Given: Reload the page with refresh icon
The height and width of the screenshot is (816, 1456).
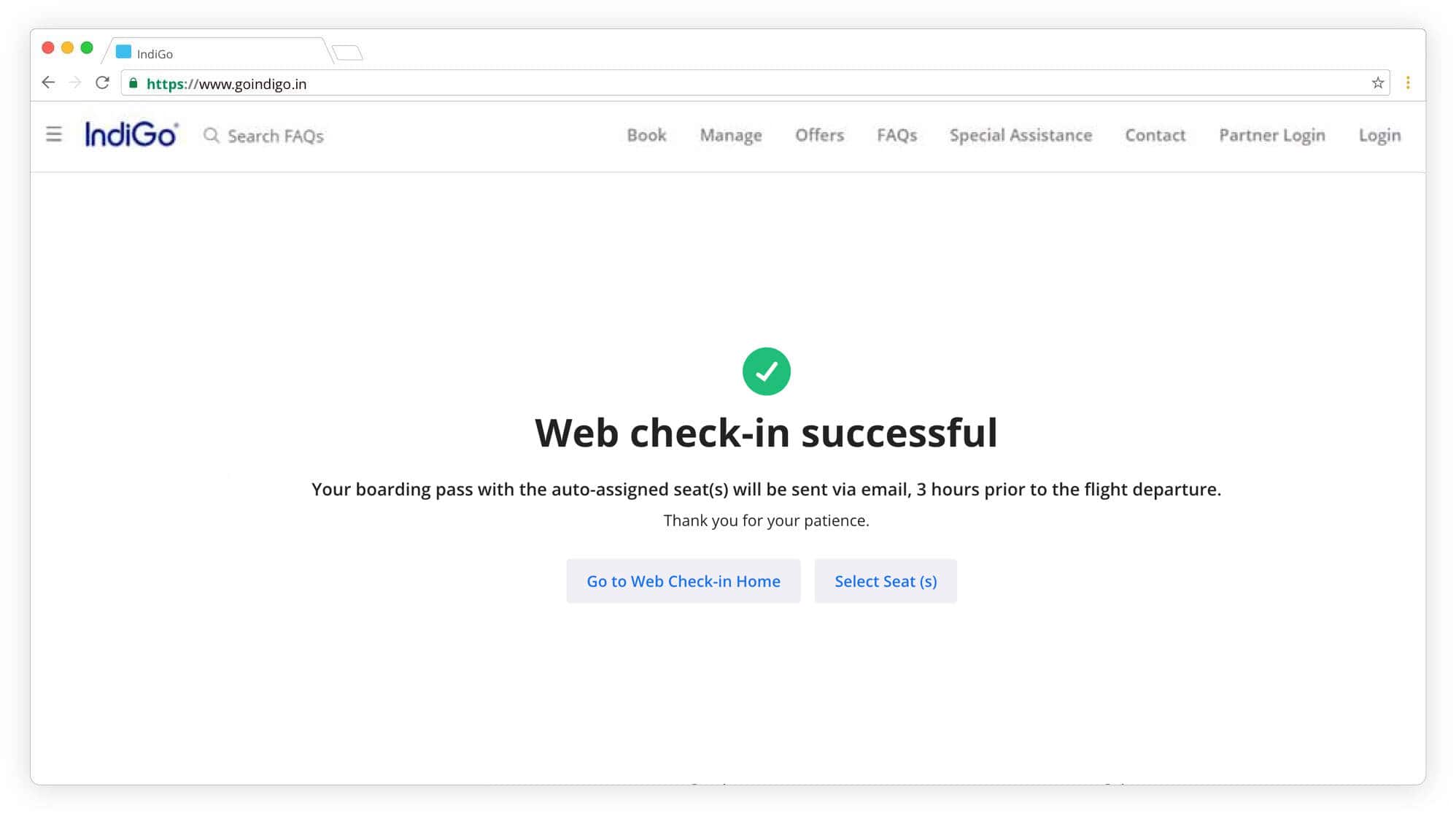Looking at the screenshot, I should (102, 82).
